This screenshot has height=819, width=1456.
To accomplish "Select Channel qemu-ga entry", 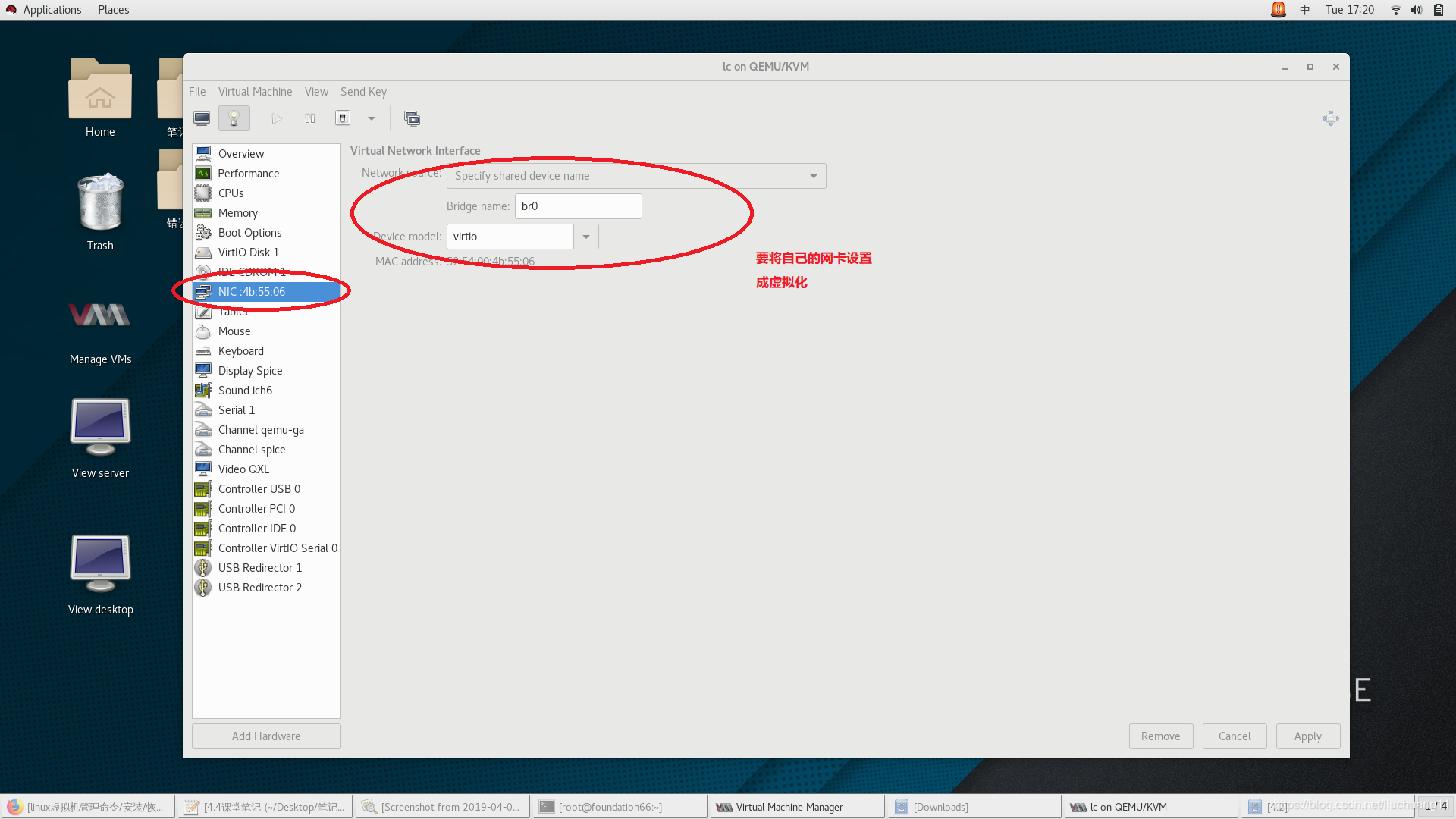I will (266, 430).
